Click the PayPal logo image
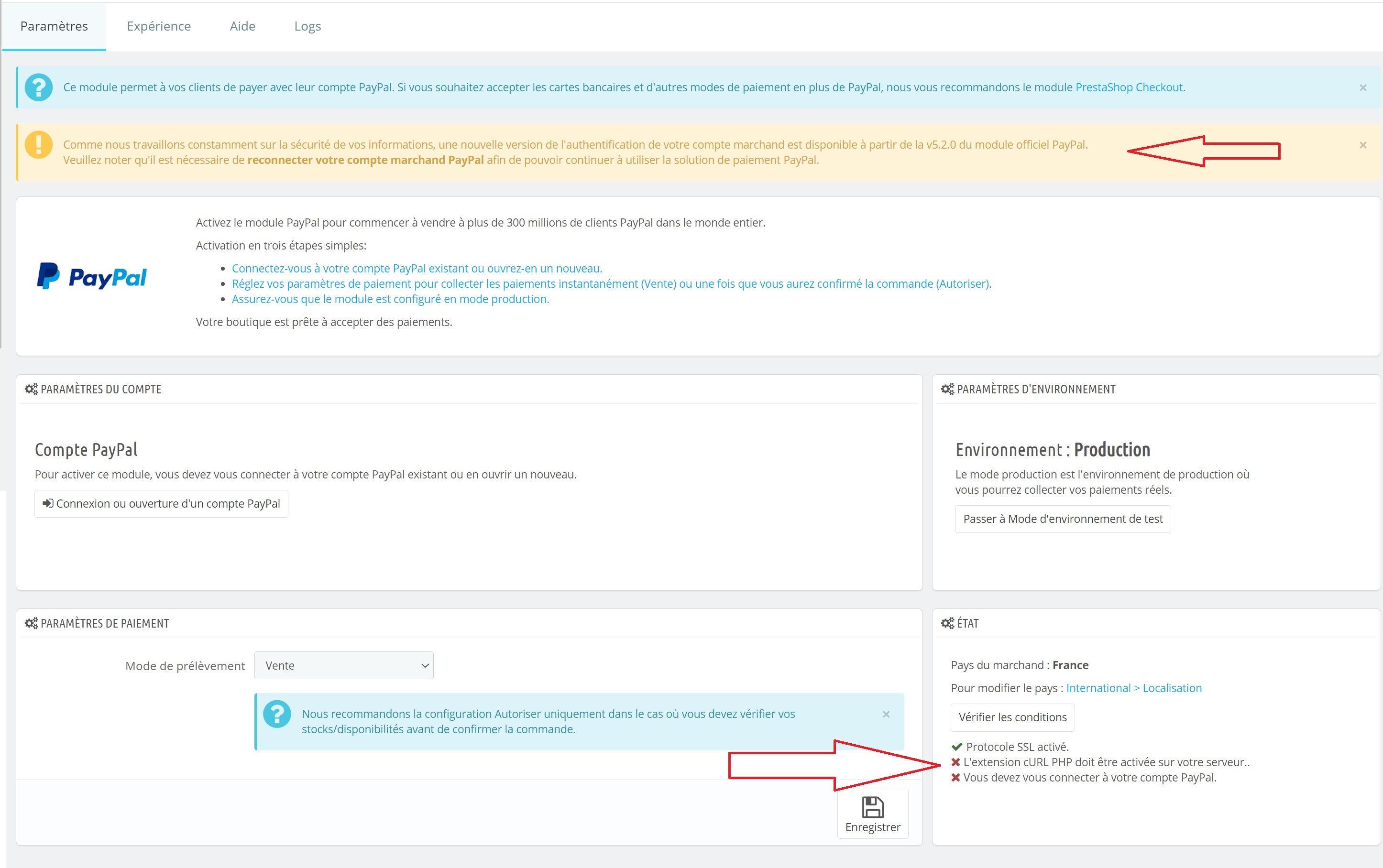Screen dimensions: 1383x868 click(x=92, y=277)
